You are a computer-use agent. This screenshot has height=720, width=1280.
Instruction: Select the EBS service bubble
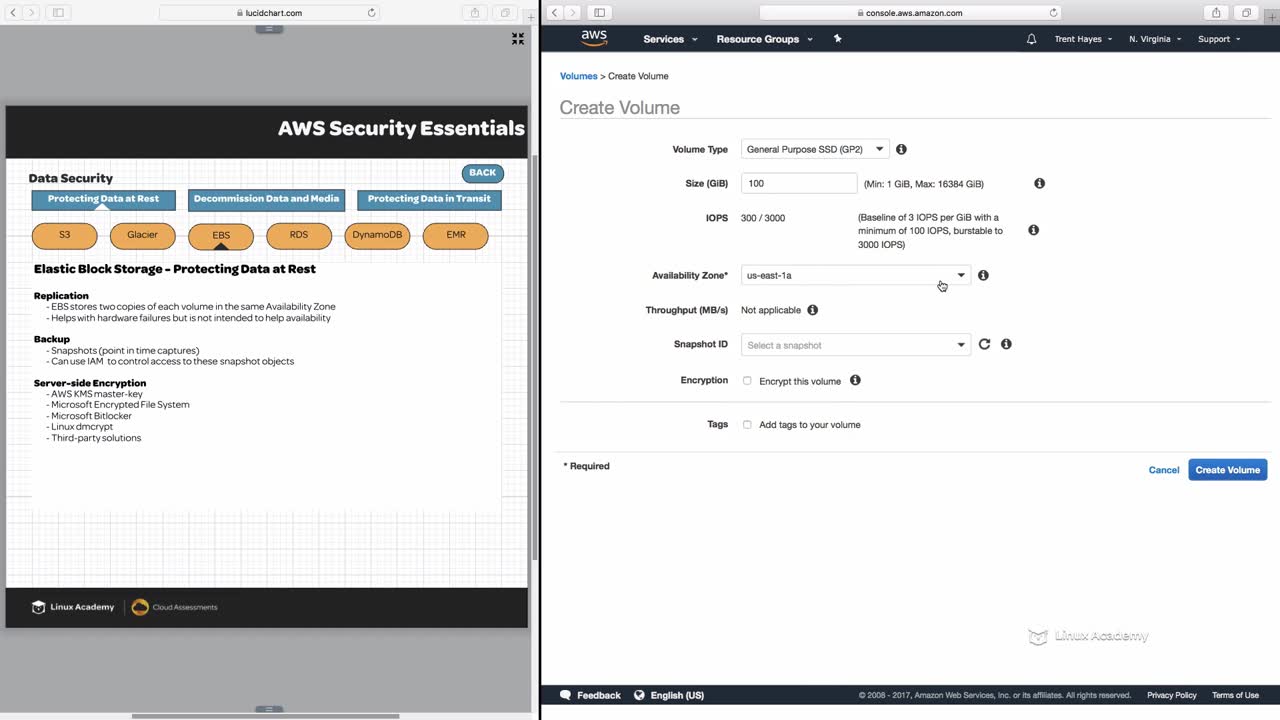click(x=221, y=235)
